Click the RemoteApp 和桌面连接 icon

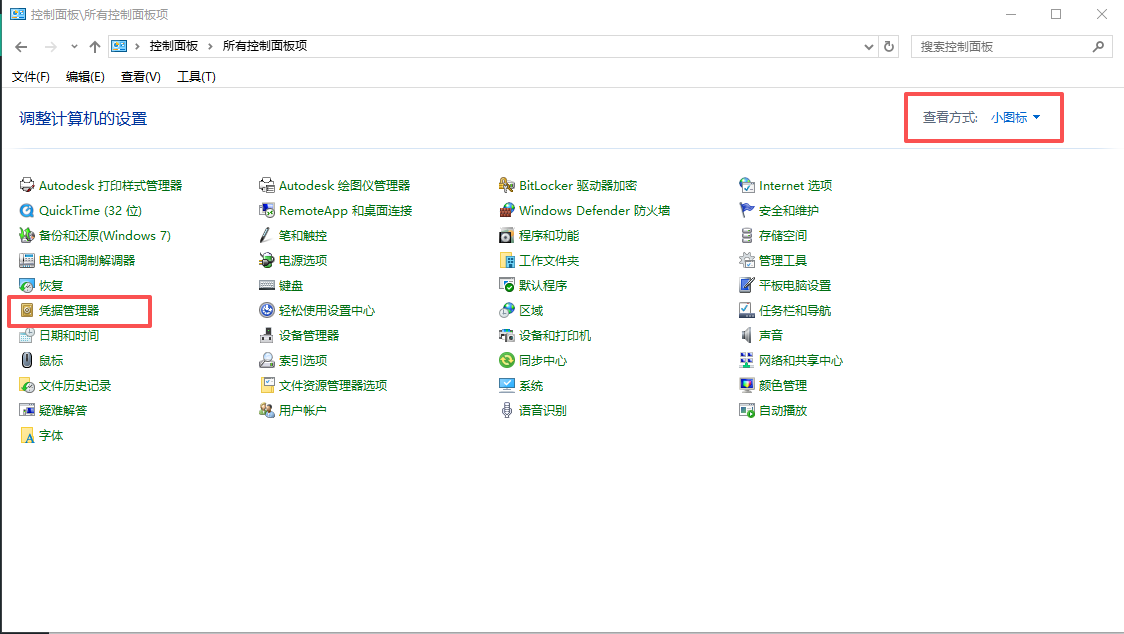pos(267,210)
